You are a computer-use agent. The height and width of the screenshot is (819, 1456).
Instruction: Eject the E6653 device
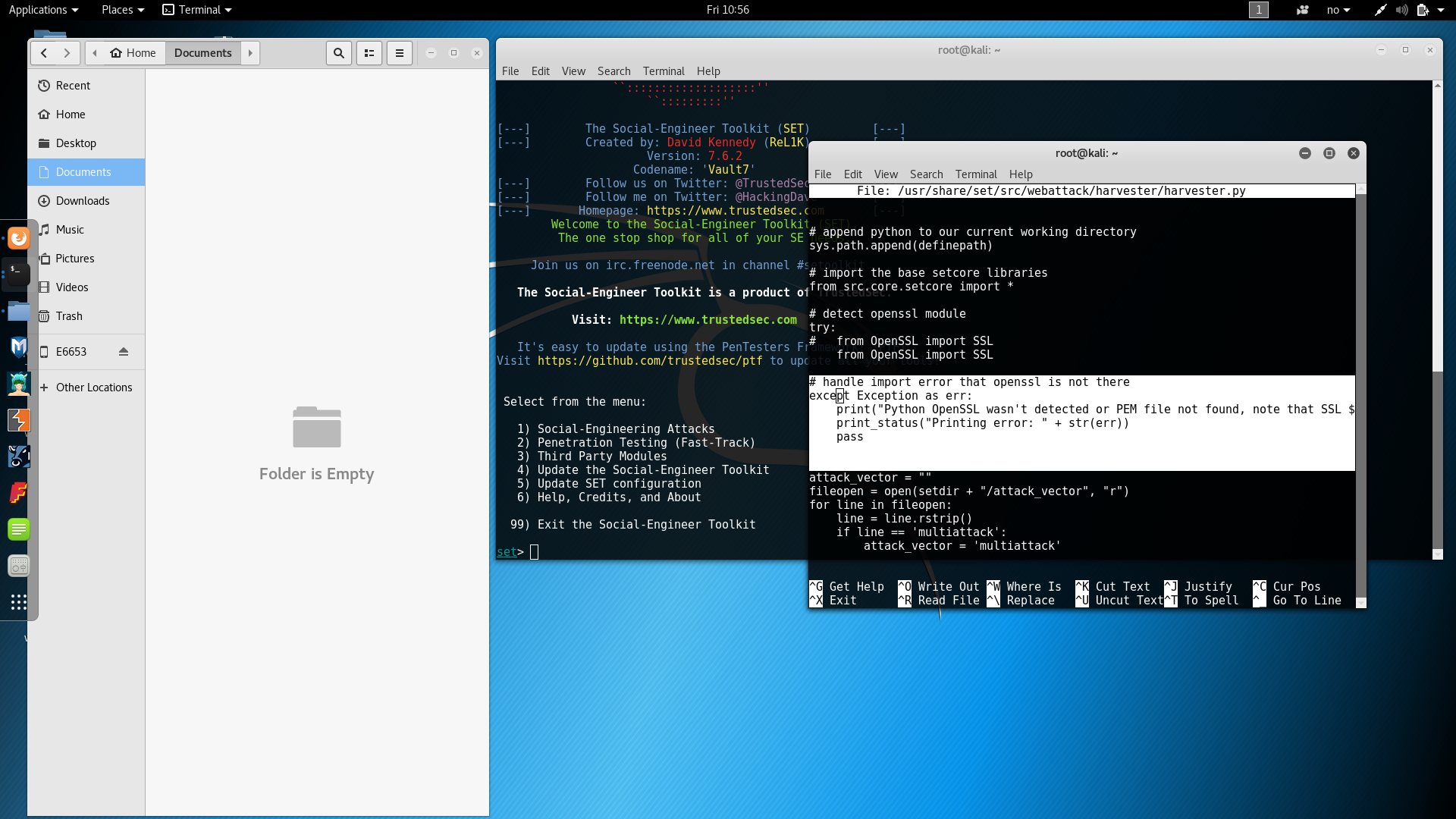pyautogui.click(x=124, y=352)
